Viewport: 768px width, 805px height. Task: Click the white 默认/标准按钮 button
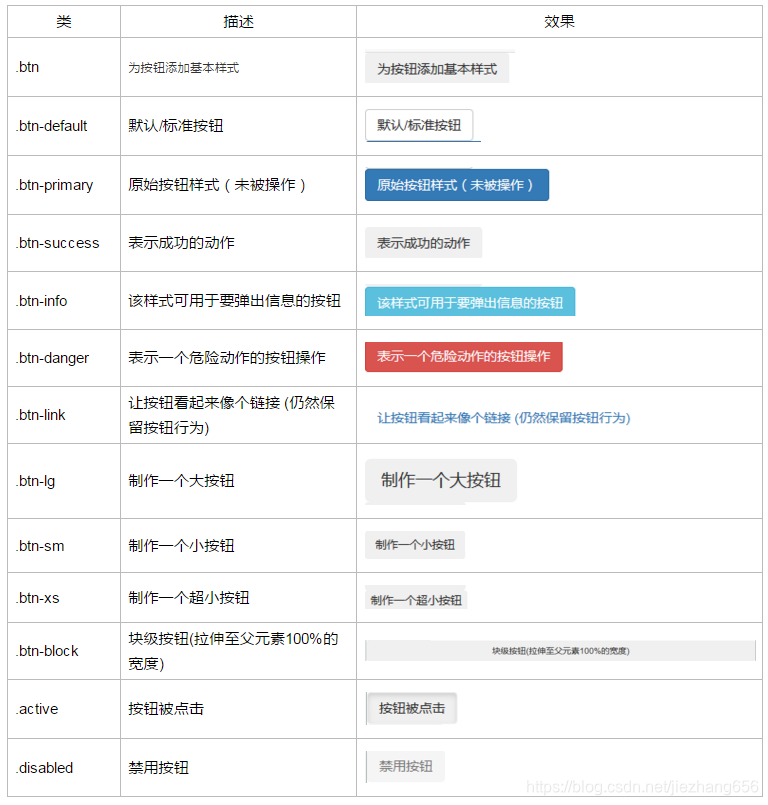419,125
